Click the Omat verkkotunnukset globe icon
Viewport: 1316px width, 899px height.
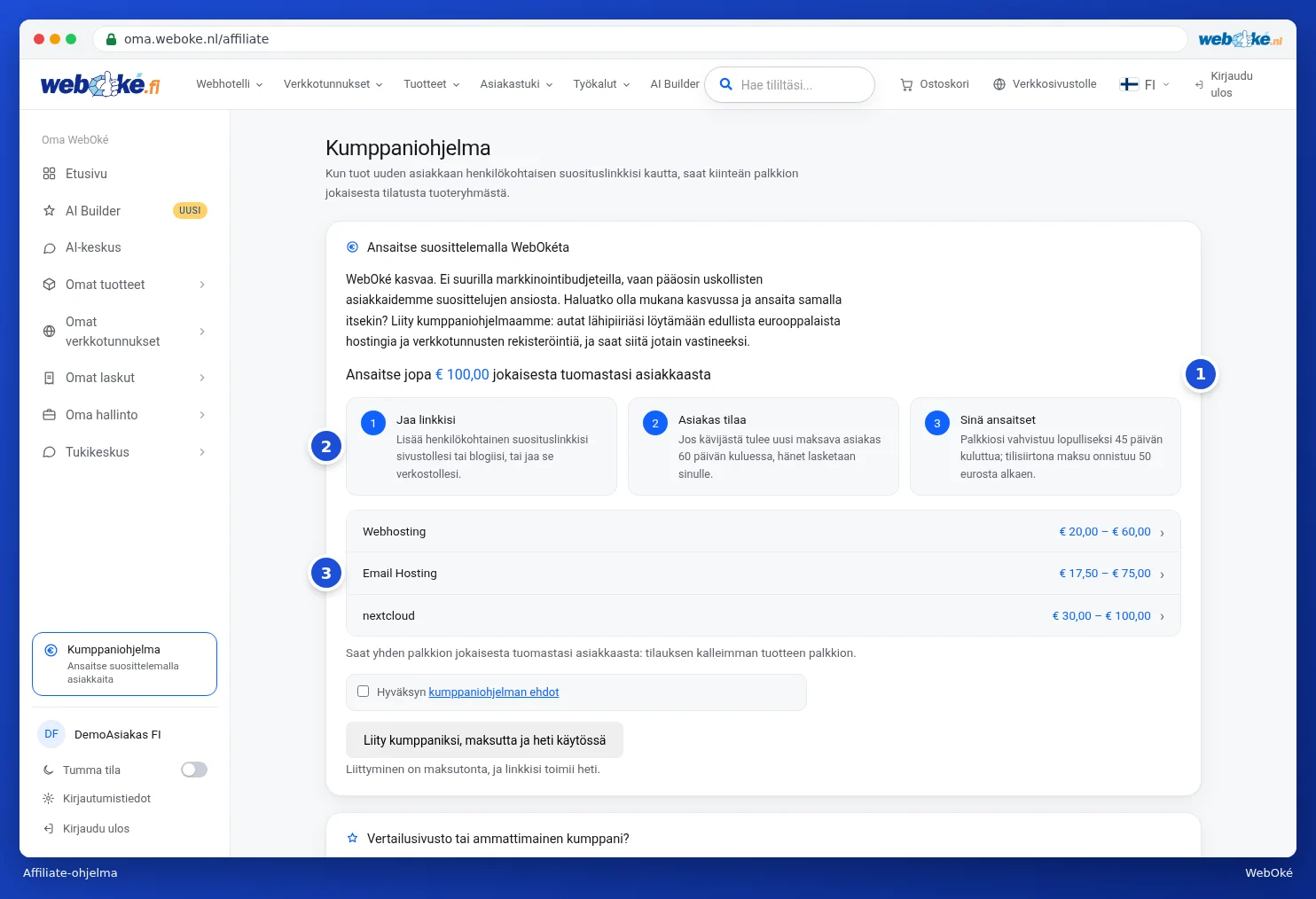tap(49, 332)
